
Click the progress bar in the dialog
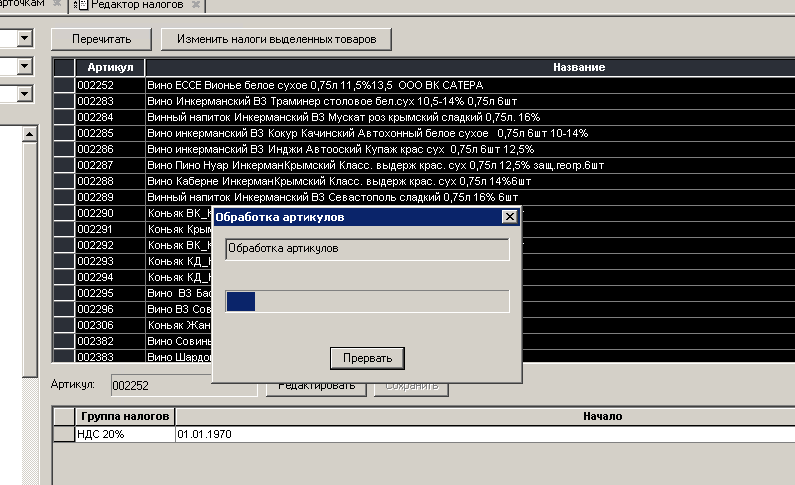point(368,302)
